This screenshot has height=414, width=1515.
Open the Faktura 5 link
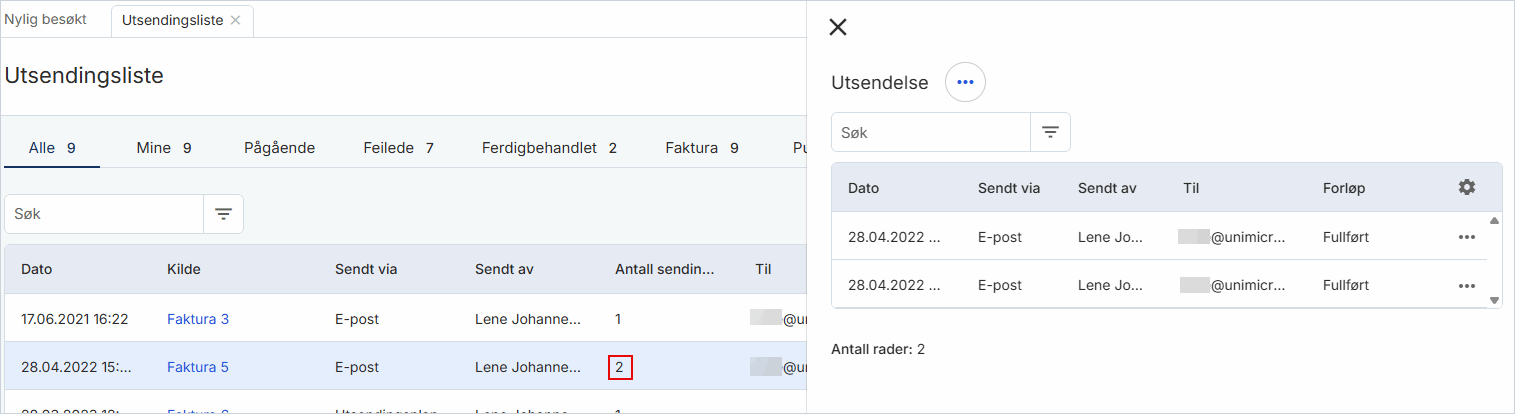(x=198, y=367)
